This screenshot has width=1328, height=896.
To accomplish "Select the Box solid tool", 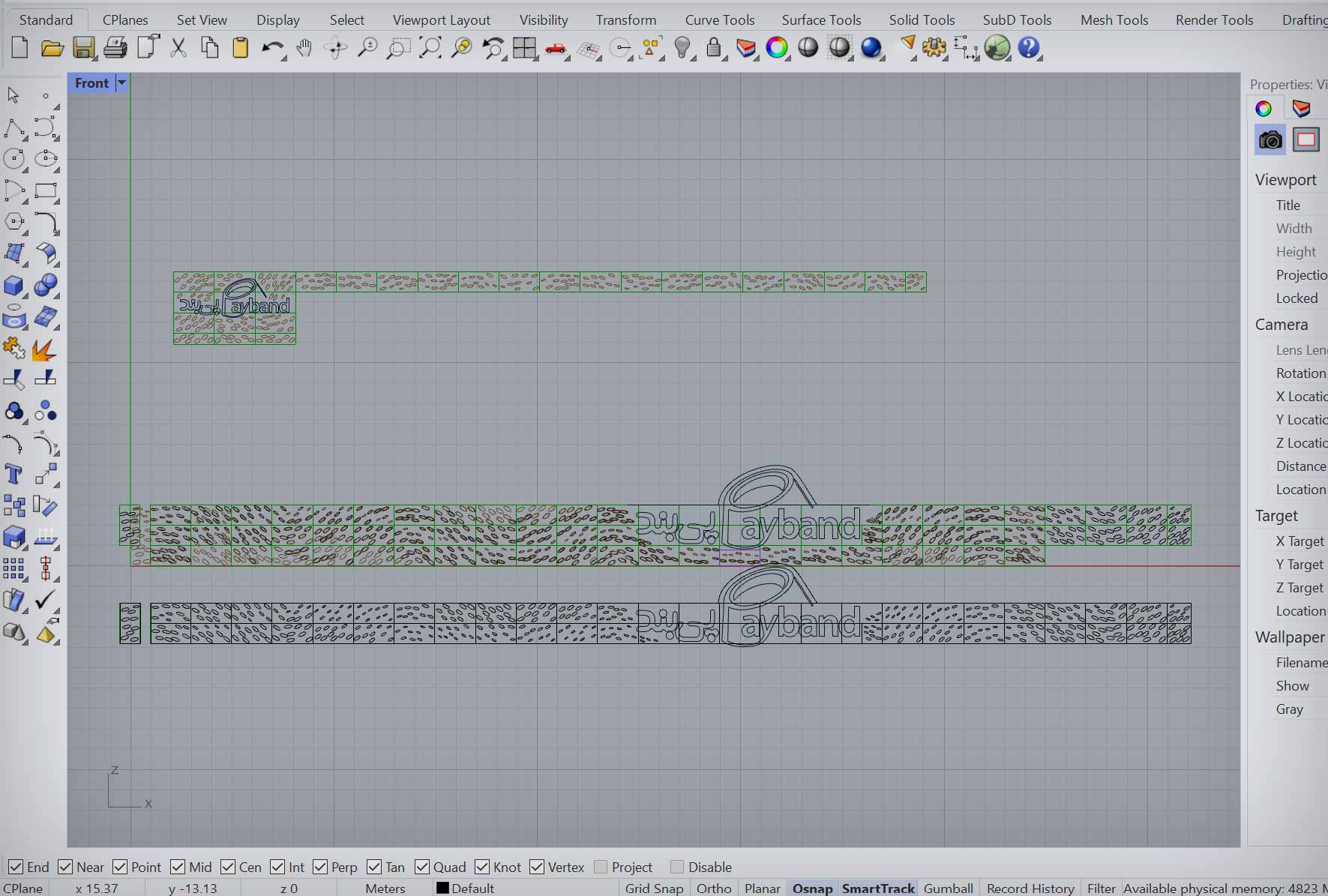I will coord(13,286).
